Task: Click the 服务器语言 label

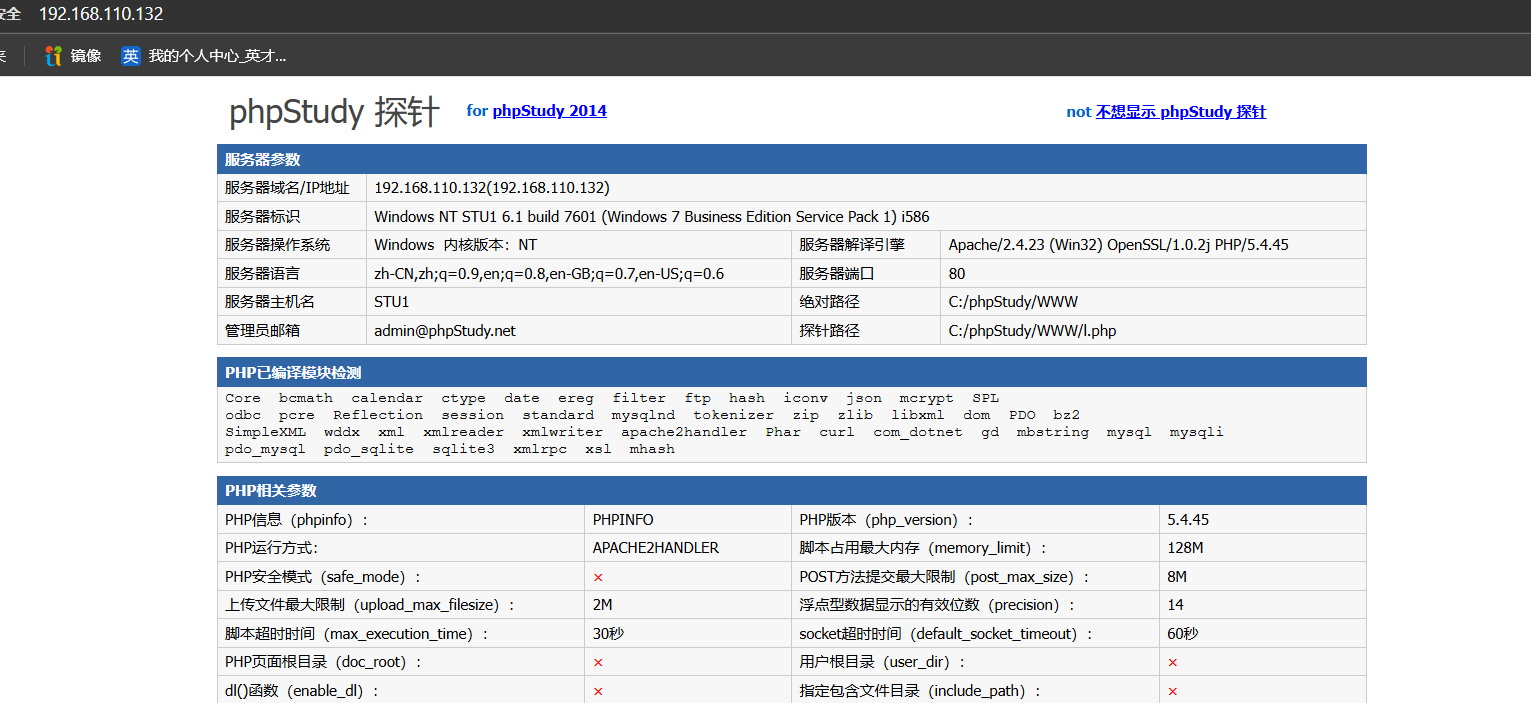Action: (x=262, y=274)
